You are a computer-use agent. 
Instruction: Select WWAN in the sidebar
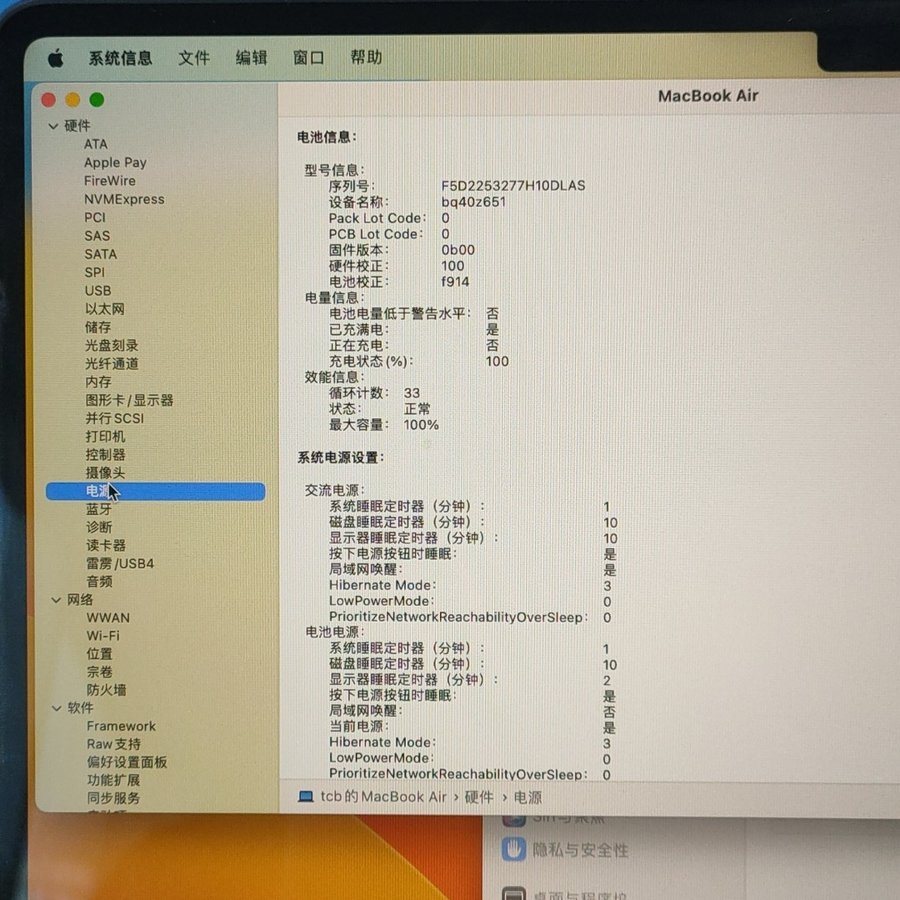click(108, 618)
